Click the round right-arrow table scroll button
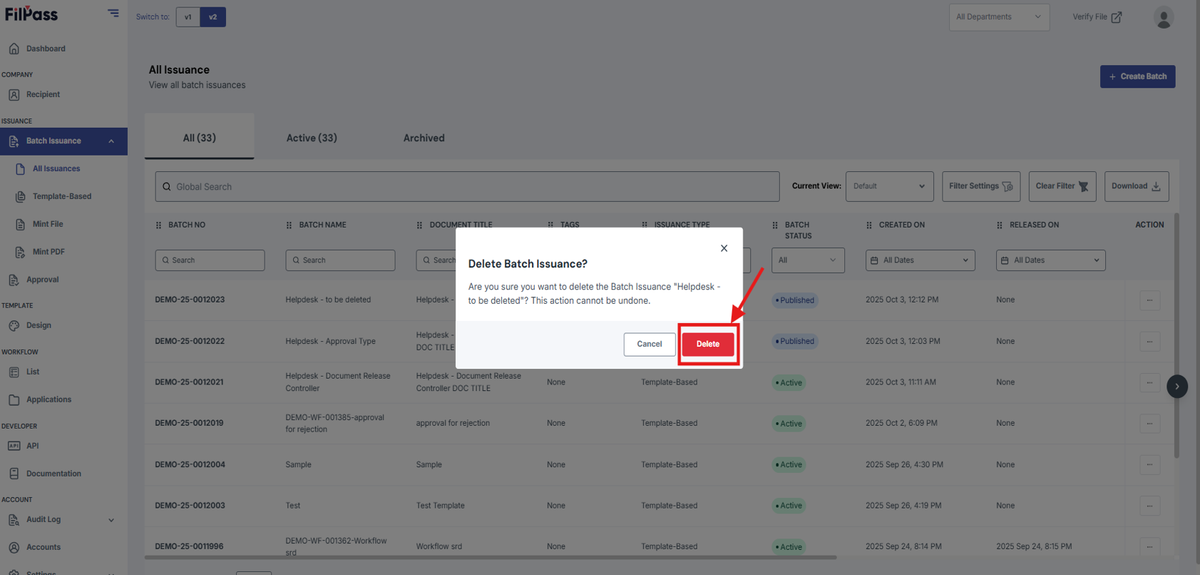Viewport: 1200px width, 575px height. click(1177, 386)
